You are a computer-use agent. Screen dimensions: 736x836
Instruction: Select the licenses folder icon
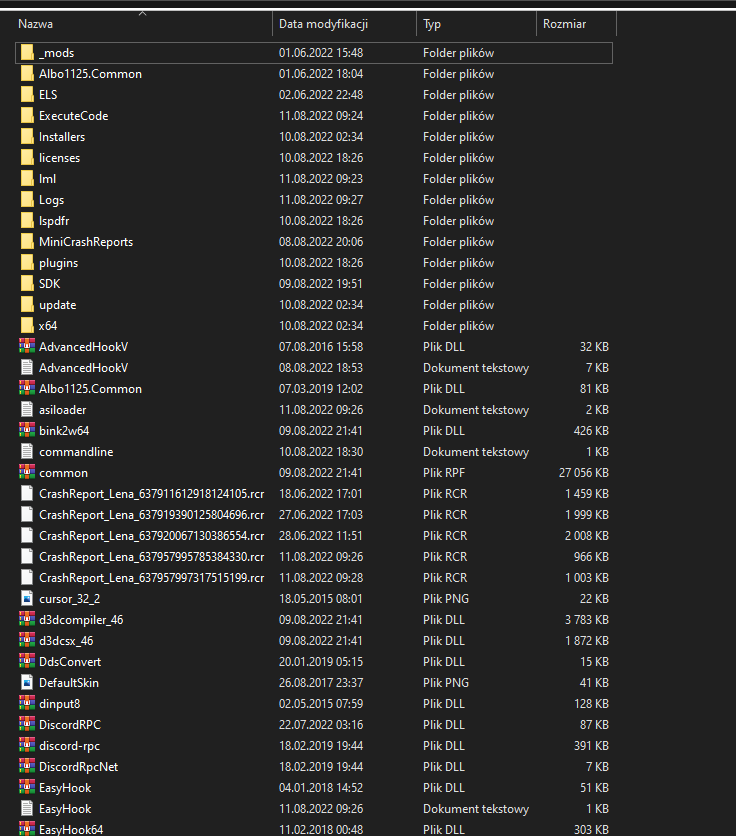(x=27, y=158)
